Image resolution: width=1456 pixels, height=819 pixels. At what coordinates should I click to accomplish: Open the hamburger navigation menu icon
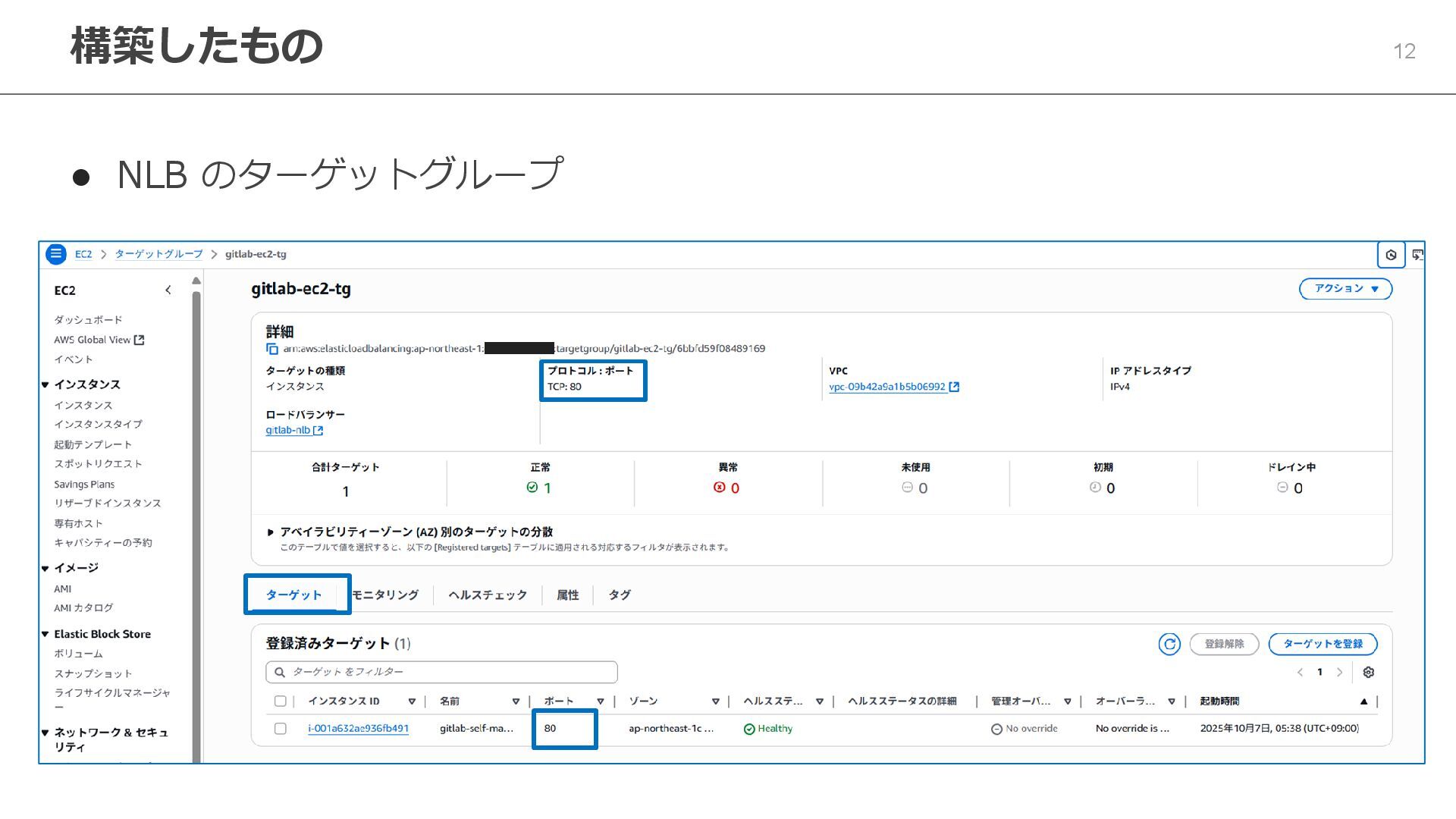[56, 254]
